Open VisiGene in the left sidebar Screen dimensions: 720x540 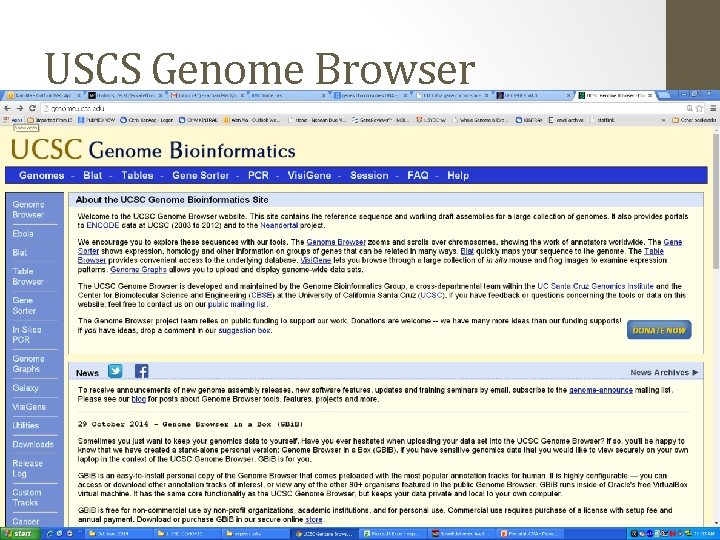tap(29, 407)
